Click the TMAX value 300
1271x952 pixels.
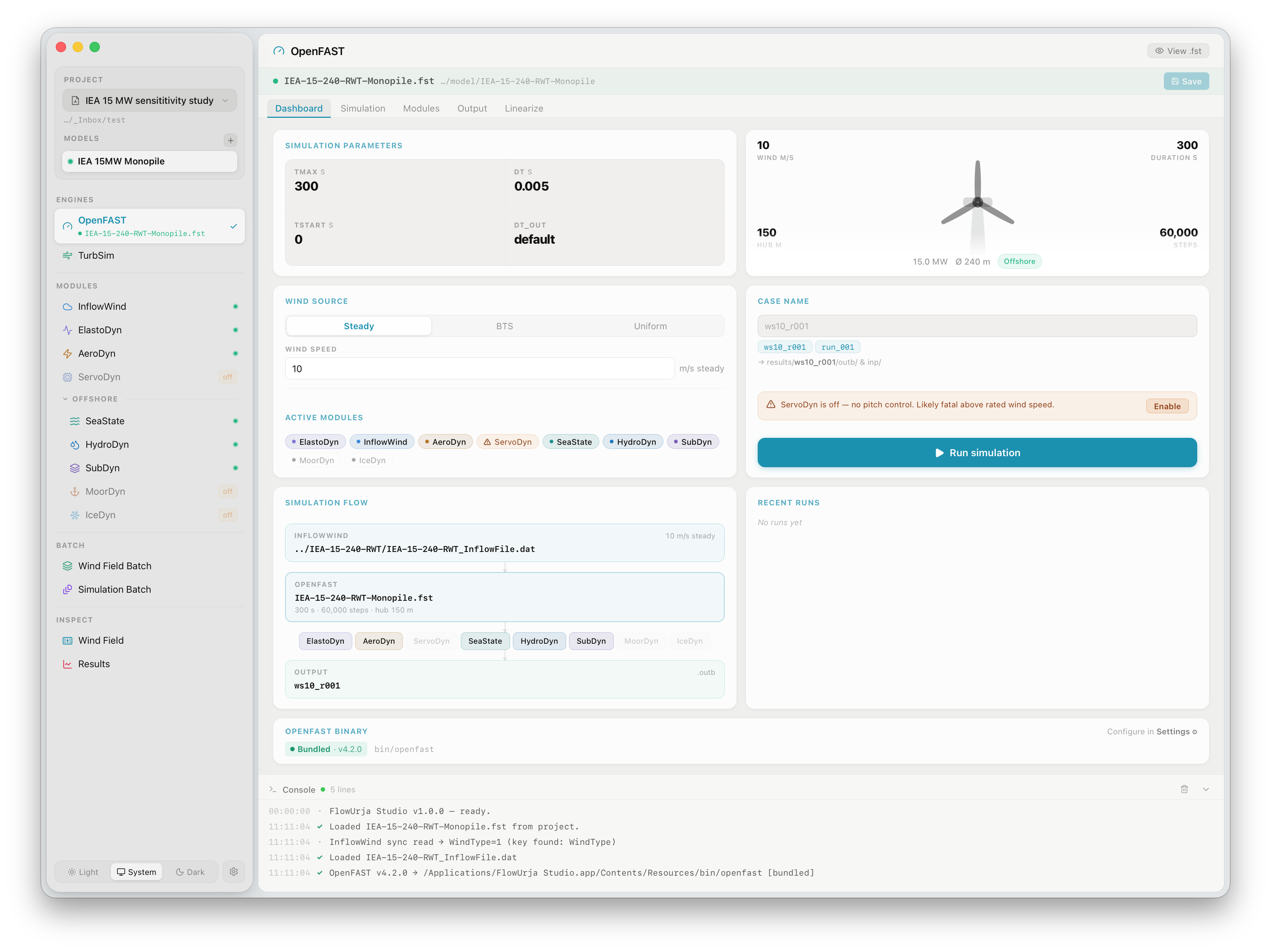point(306,186)
